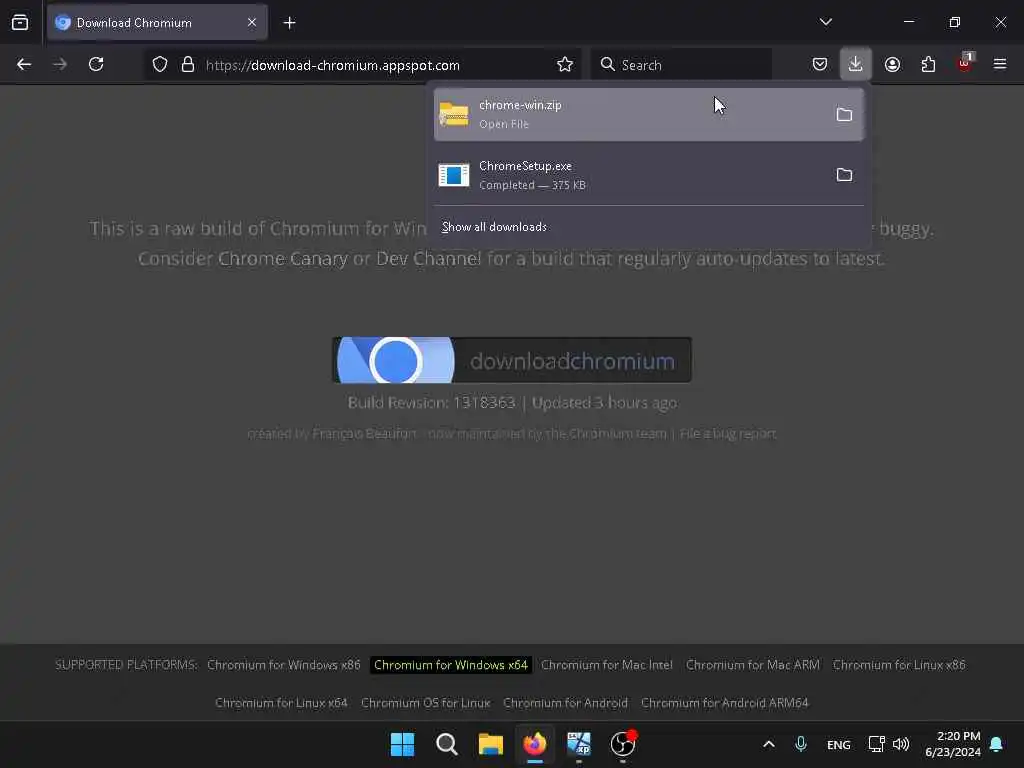Go forward with the forward arrow
This screenshot has height=768, width=1024.
(x=60, y=65)
